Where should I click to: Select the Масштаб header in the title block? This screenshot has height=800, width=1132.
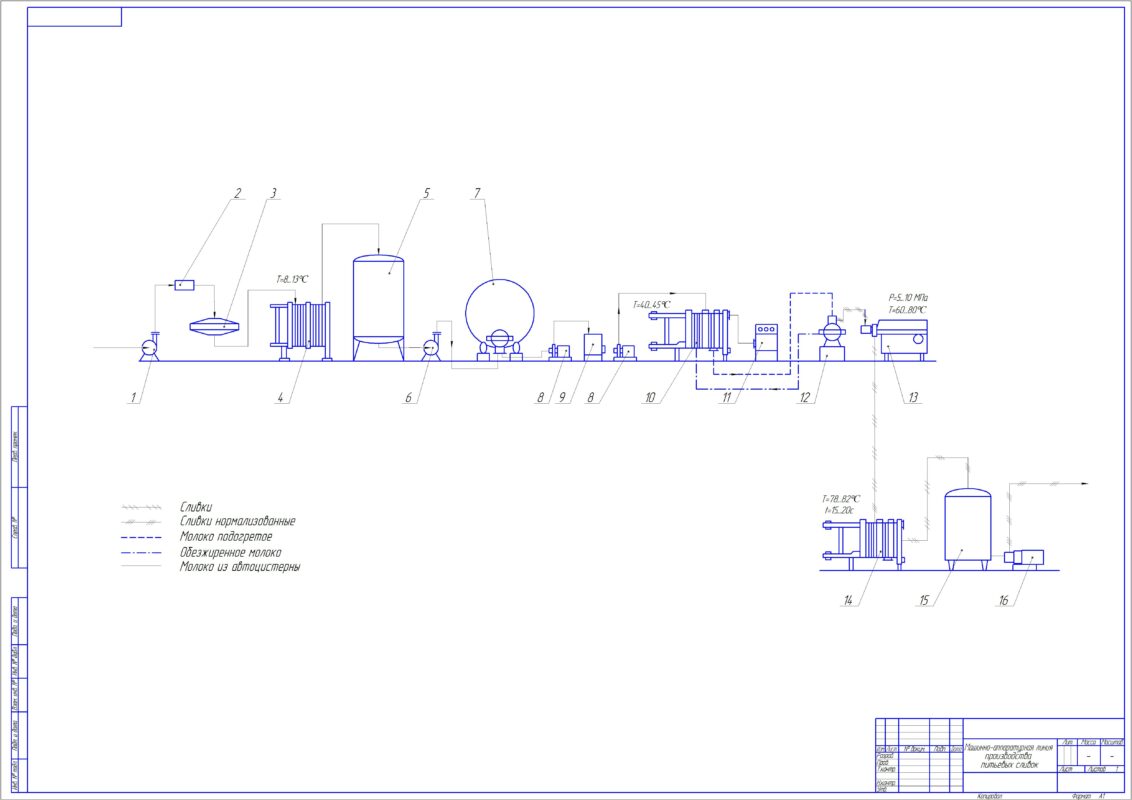[1112, 742]
